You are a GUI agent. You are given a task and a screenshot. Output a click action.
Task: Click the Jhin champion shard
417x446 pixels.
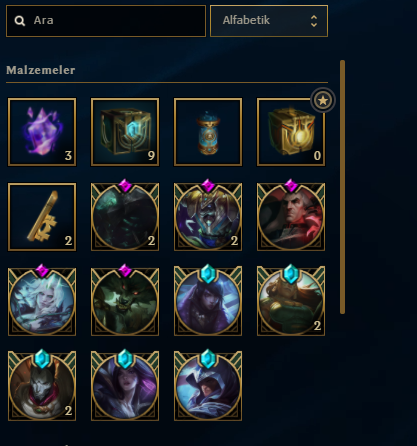42,386
